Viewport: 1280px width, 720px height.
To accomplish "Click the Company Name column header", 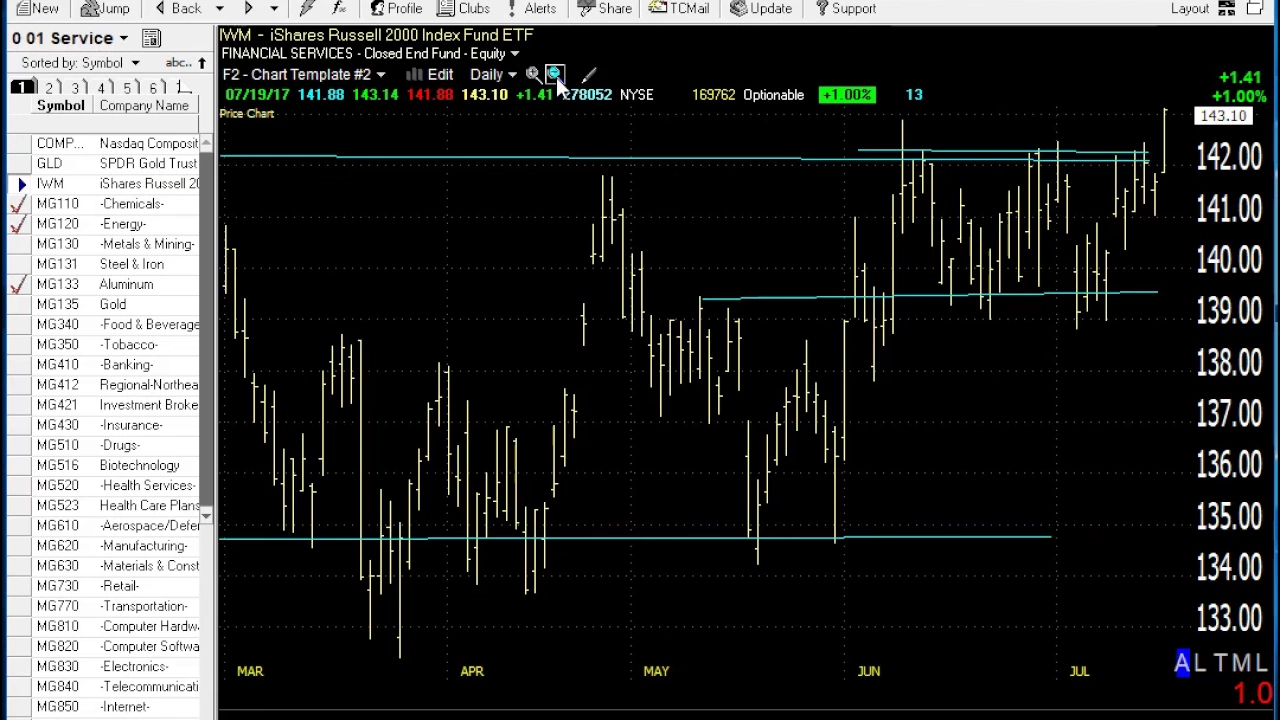I will 144,106.
